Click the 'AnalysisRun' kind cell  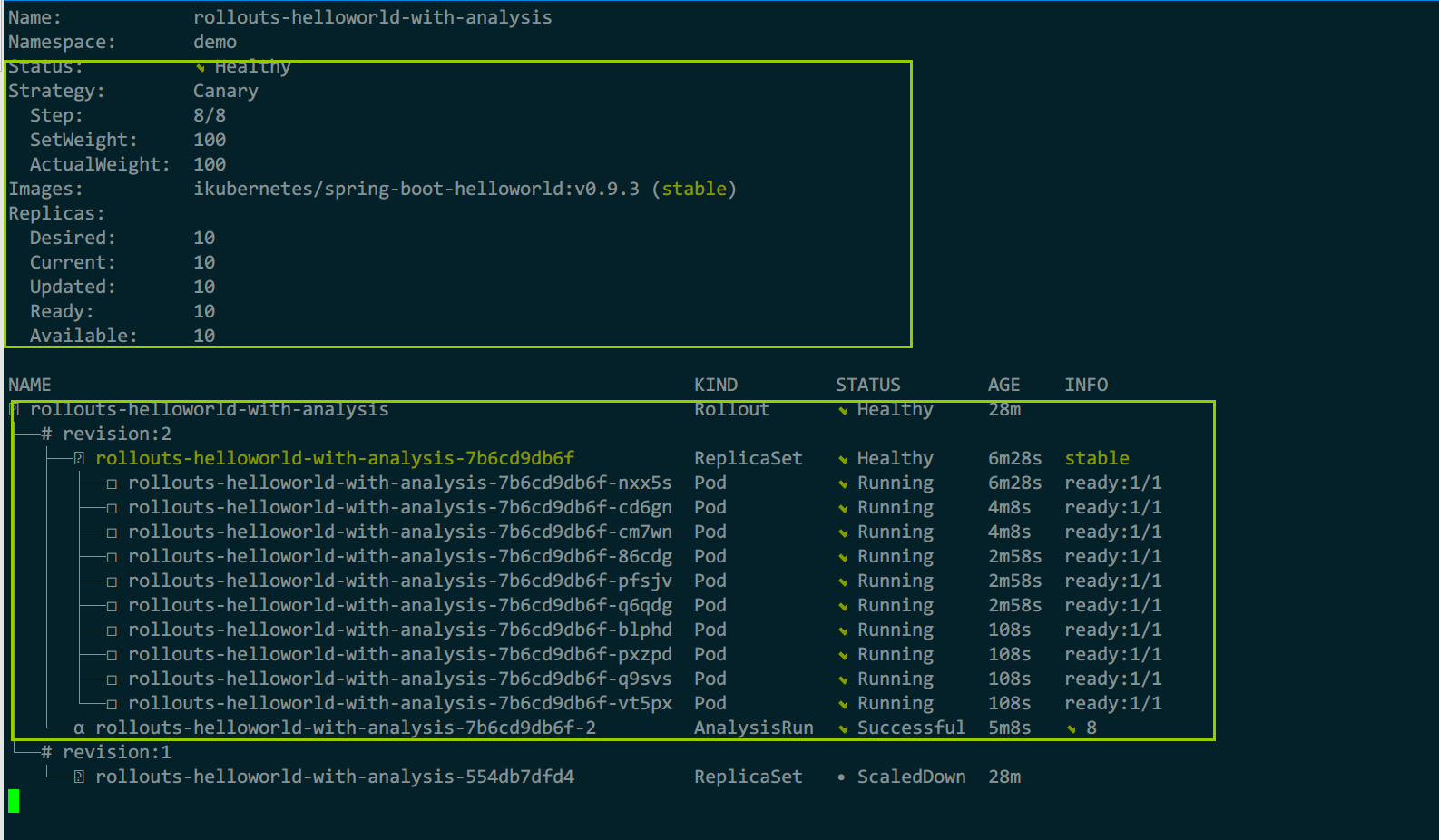754,728
